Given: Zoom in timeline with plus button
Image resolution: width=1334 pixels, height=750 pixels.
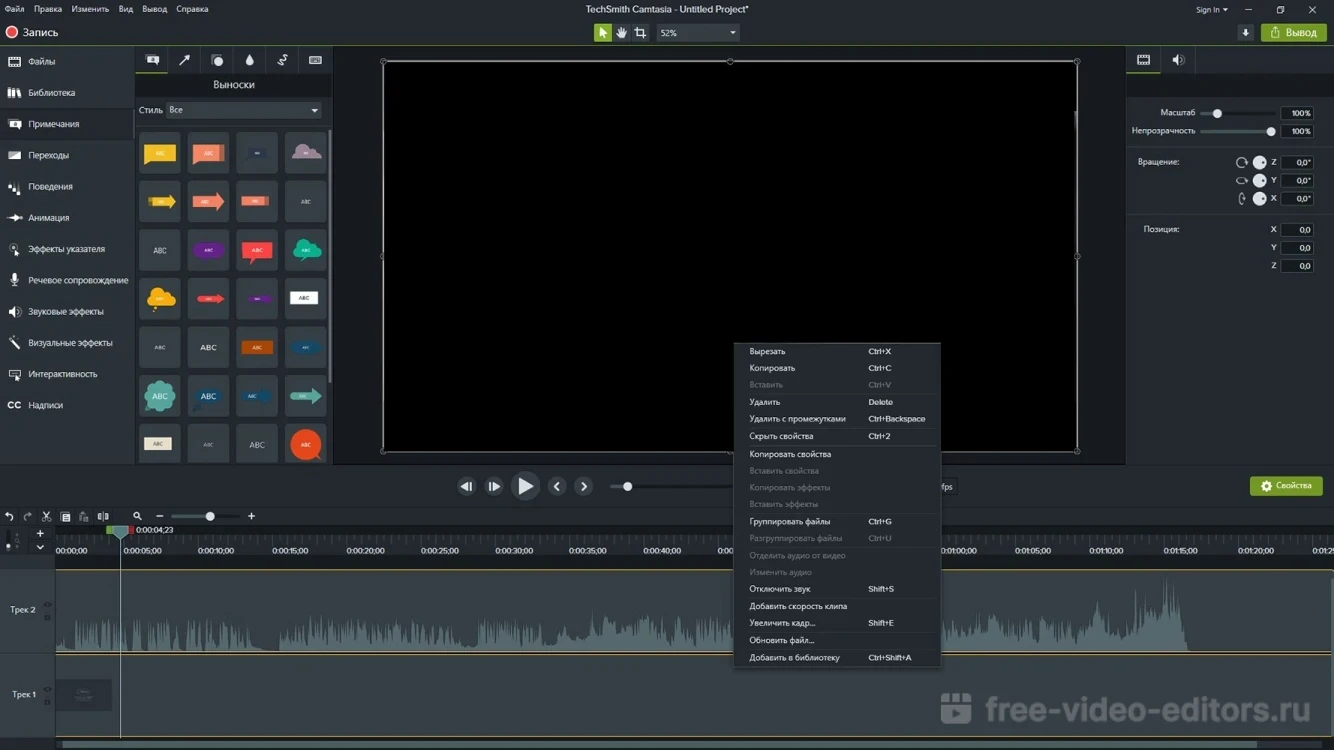Looking at the screenshot, I should tap(251, 517).
